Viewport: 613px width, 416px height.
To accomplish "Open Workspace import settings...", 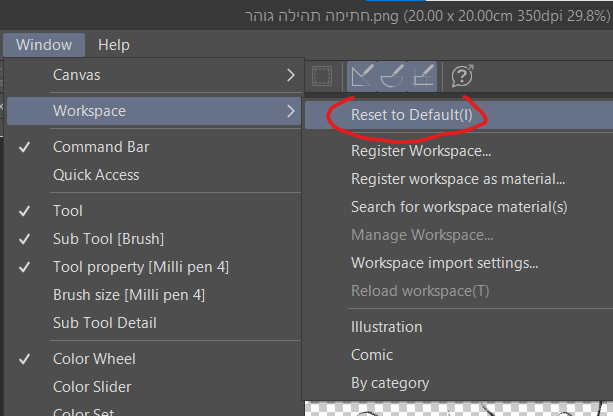I will pos(459,263).
